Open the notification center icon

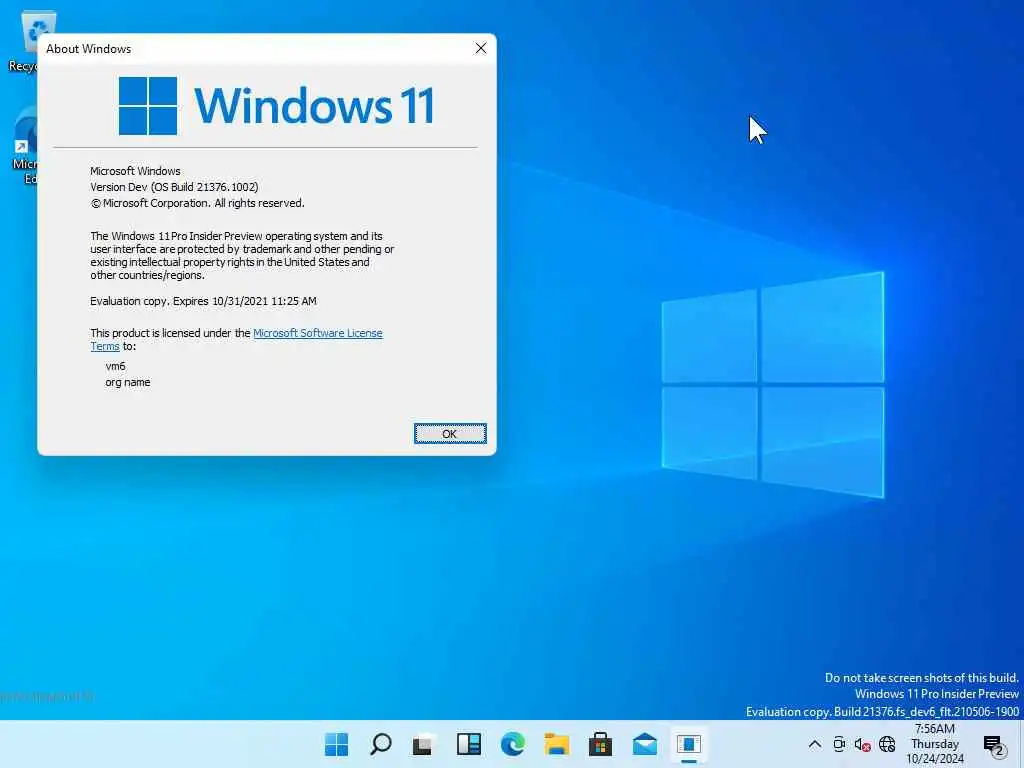click(x=995, y=744)
